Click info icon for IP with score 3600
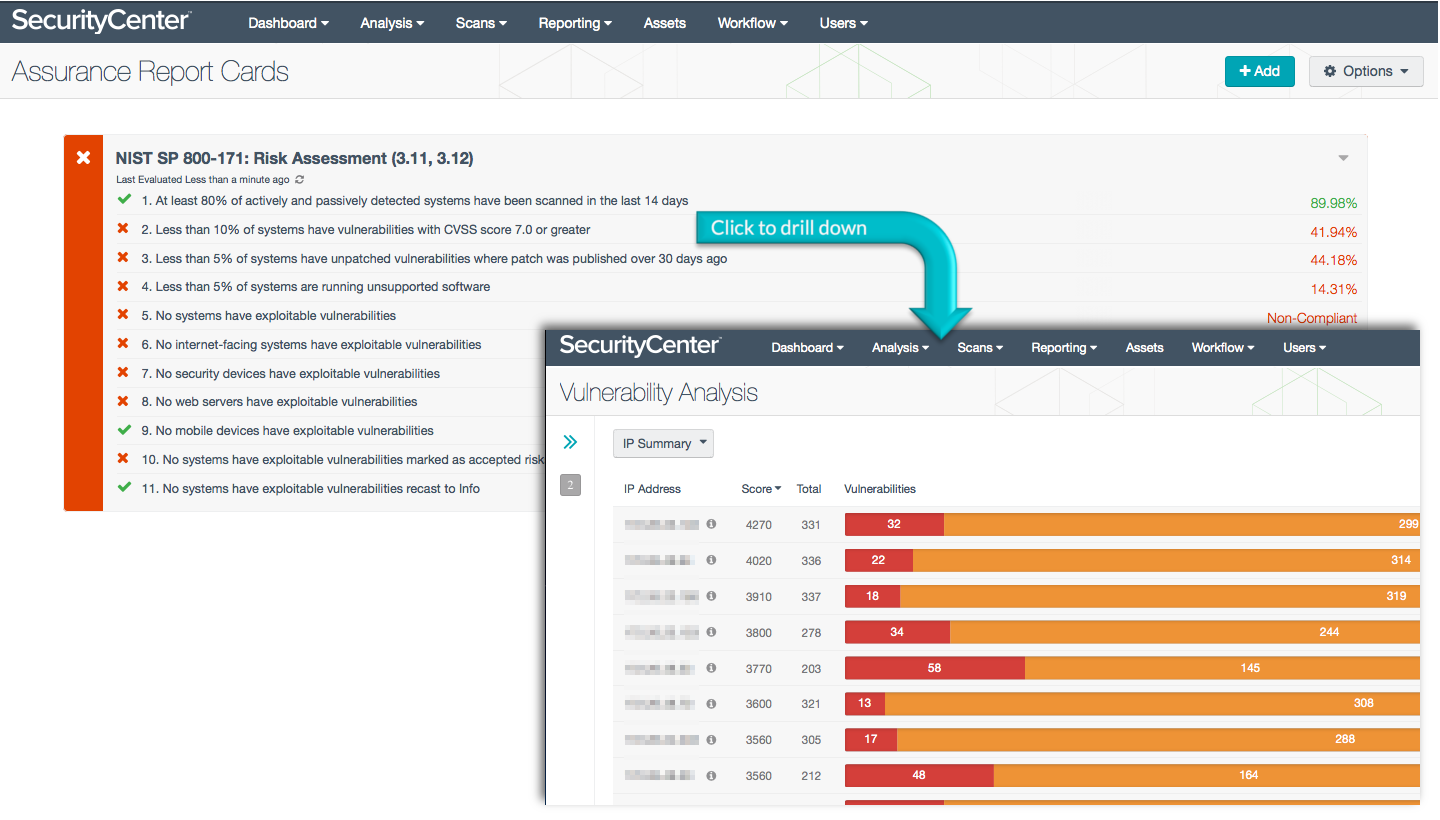 tap(711, 704)
